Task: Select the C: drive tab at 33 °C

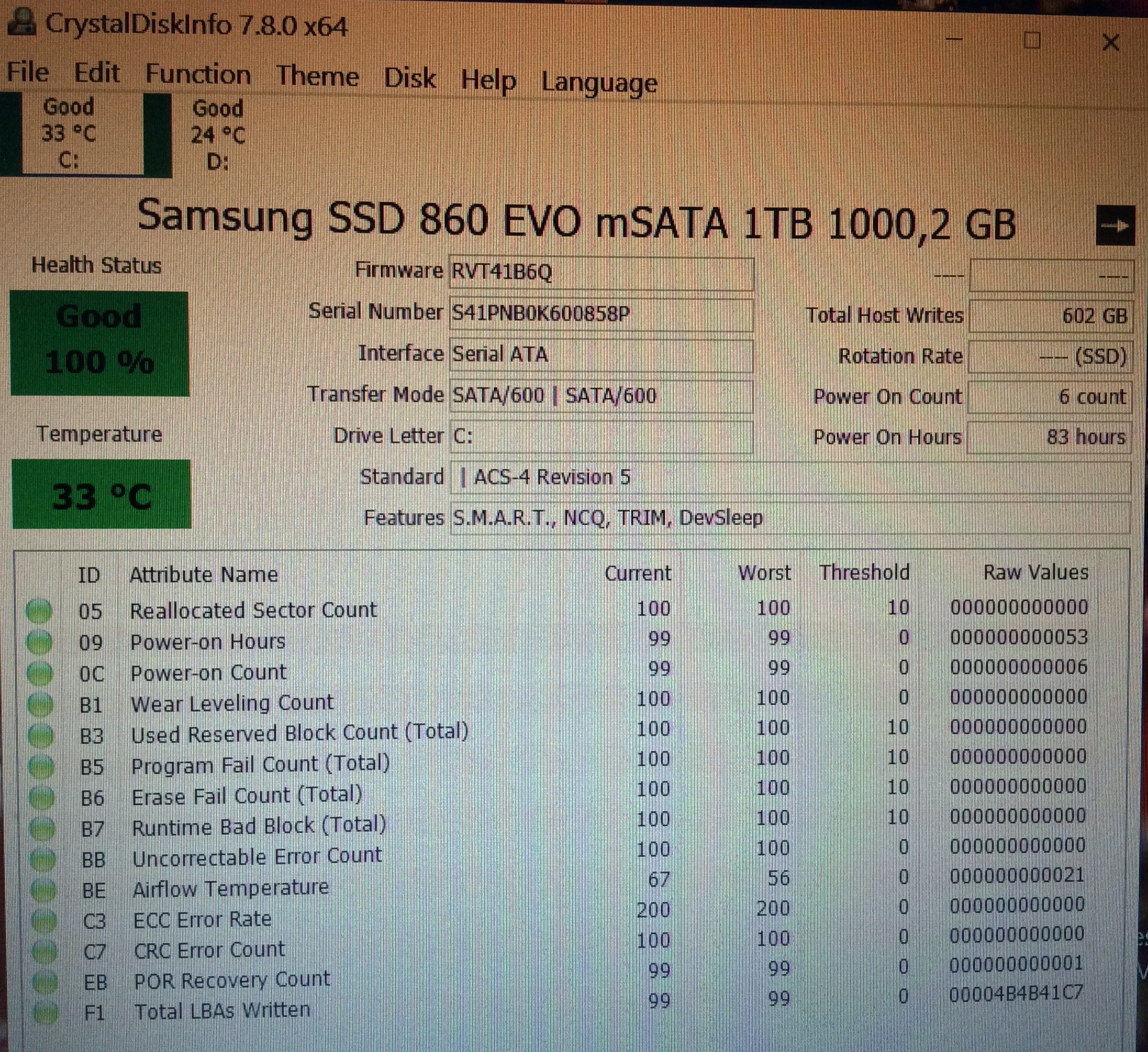Action: (x=69, y=135)
